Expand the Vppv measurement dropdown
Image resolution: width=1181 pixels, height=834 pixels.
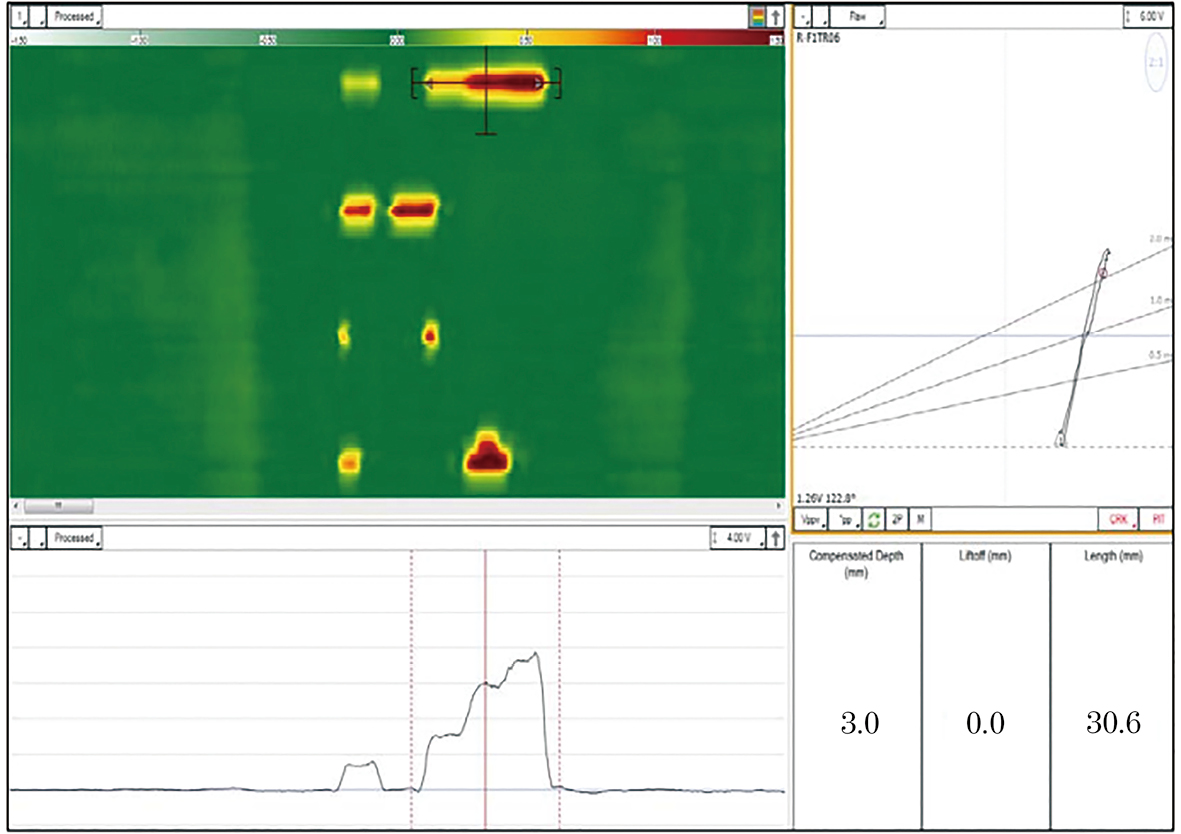[811, 520]
